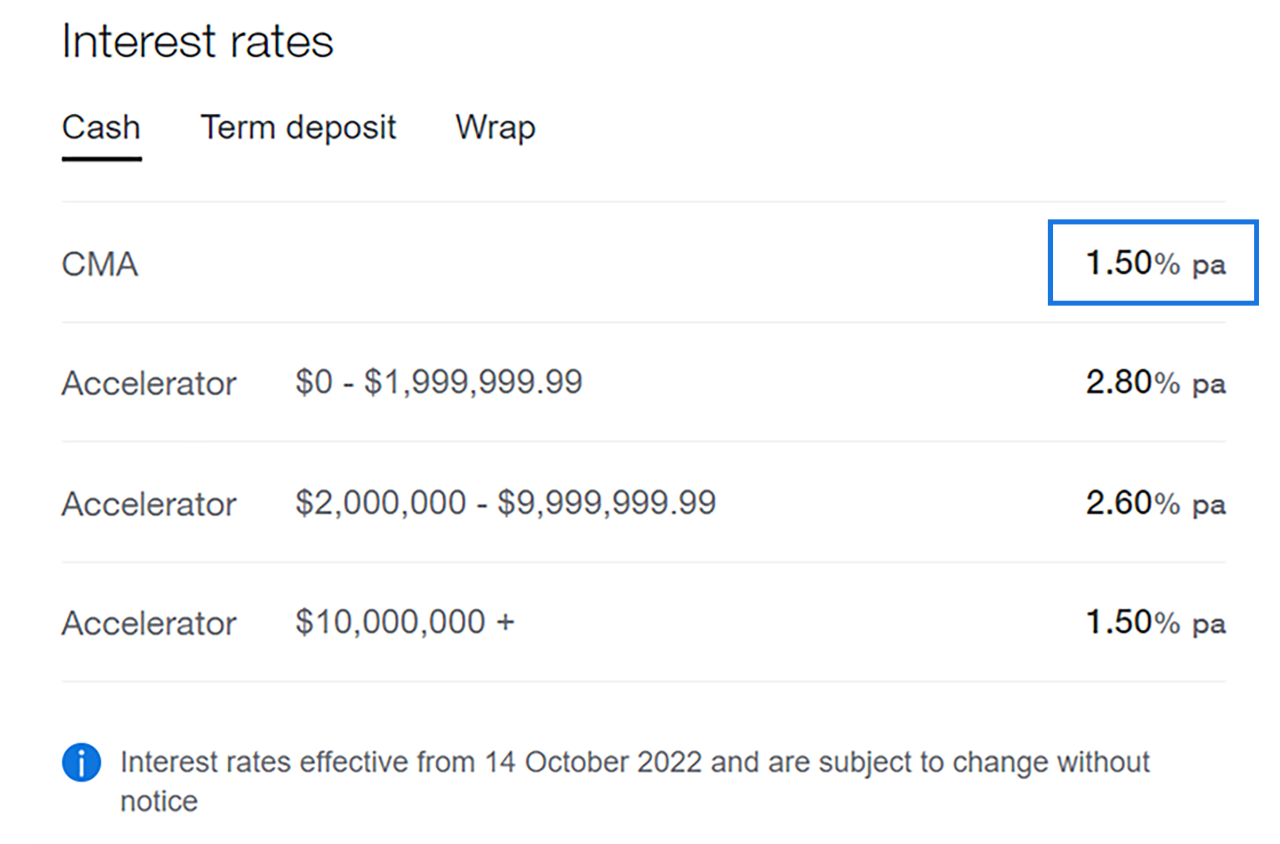Click the Interest rates heading

tap(198, 42)
